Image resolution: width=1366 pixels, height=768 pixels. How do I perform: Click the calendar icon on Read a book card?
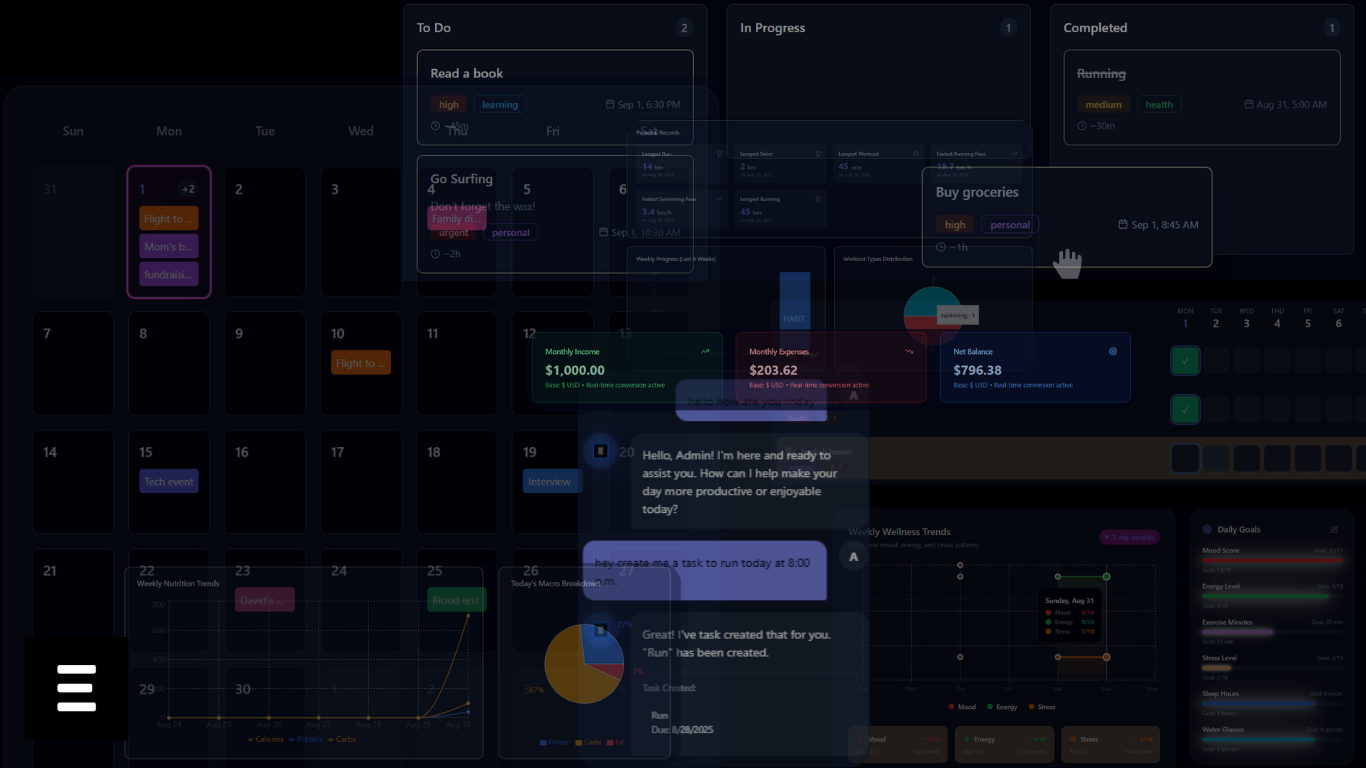pos(610,104)
